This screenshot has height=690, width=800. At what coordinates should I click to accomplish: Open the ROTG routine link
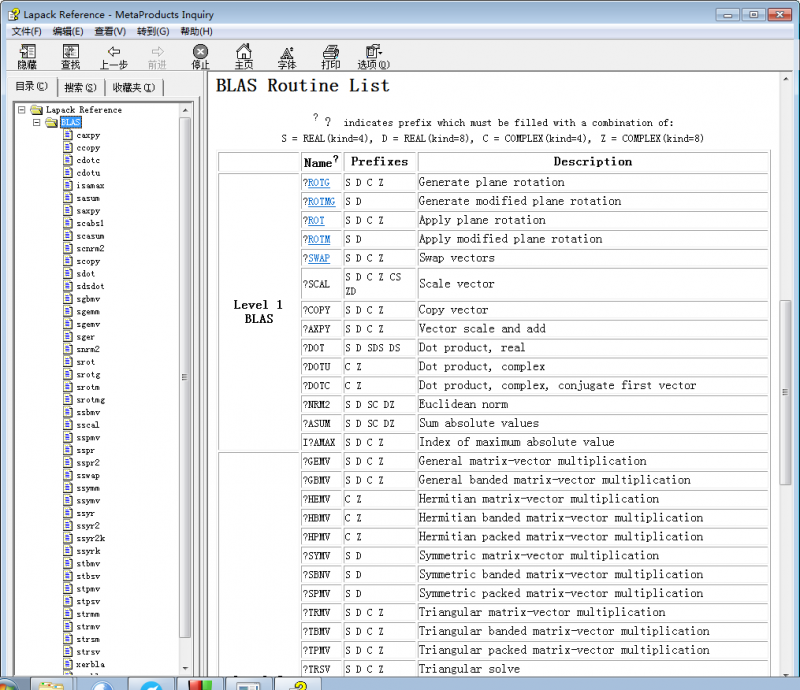pos(318,183)
